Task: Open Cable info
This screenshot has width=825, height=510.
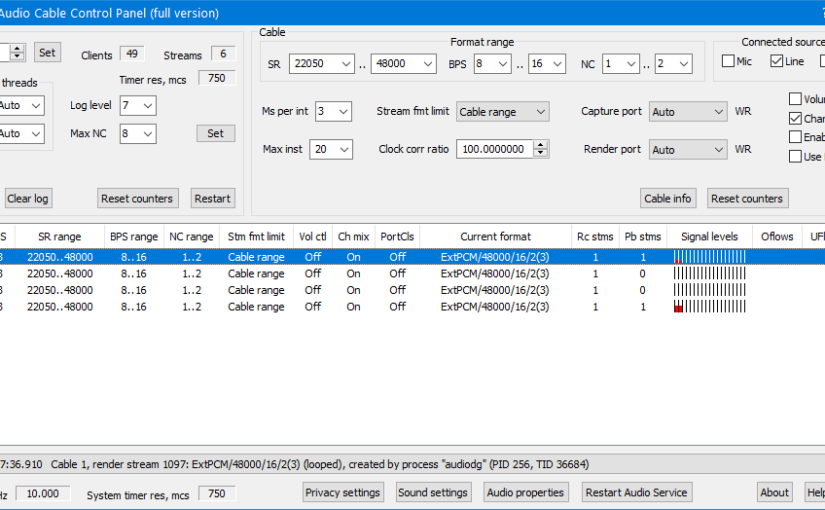Action: coord(667,198)
